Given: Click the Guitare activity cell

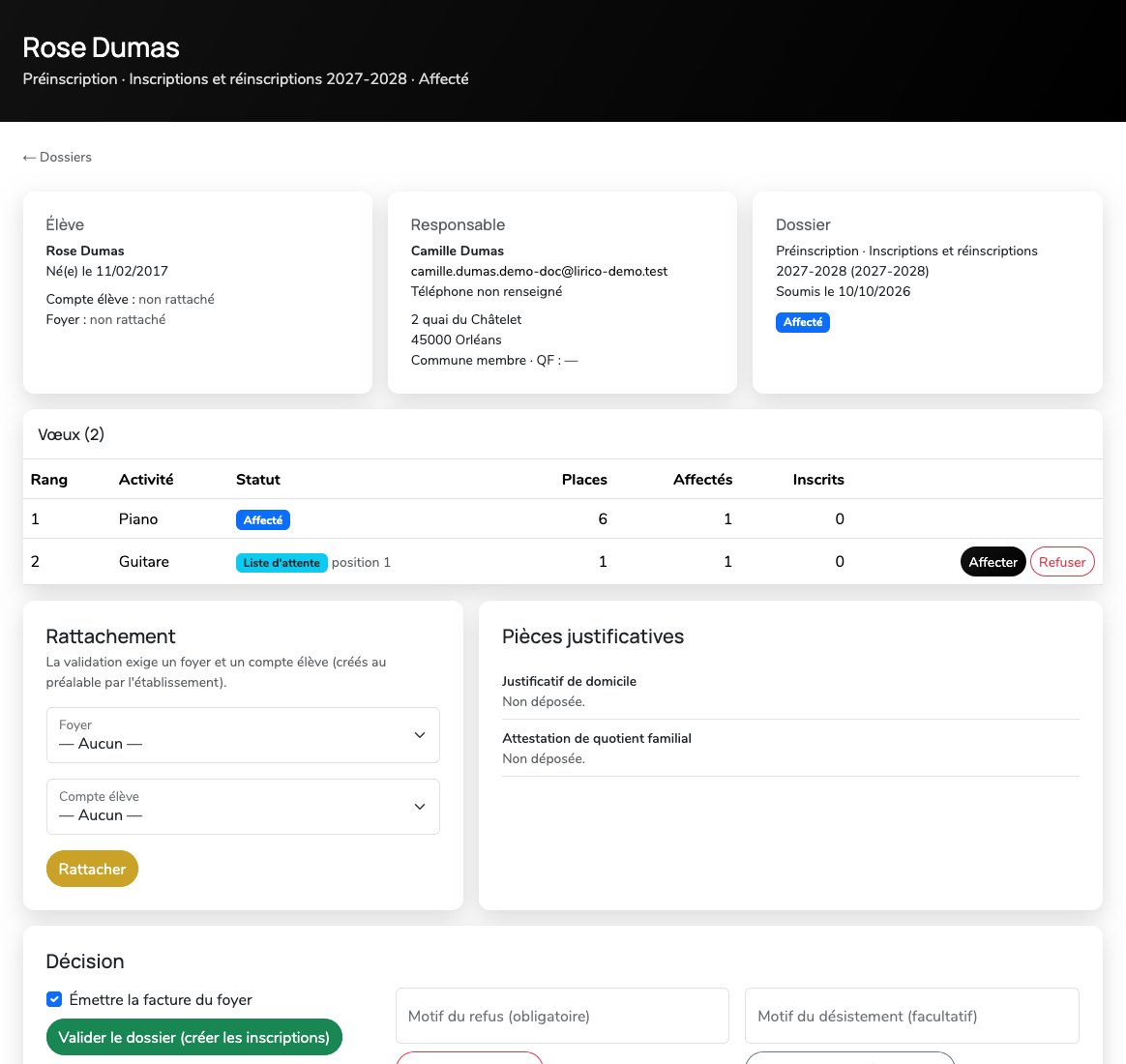Looking at the screenshot, I should point(143,561).
